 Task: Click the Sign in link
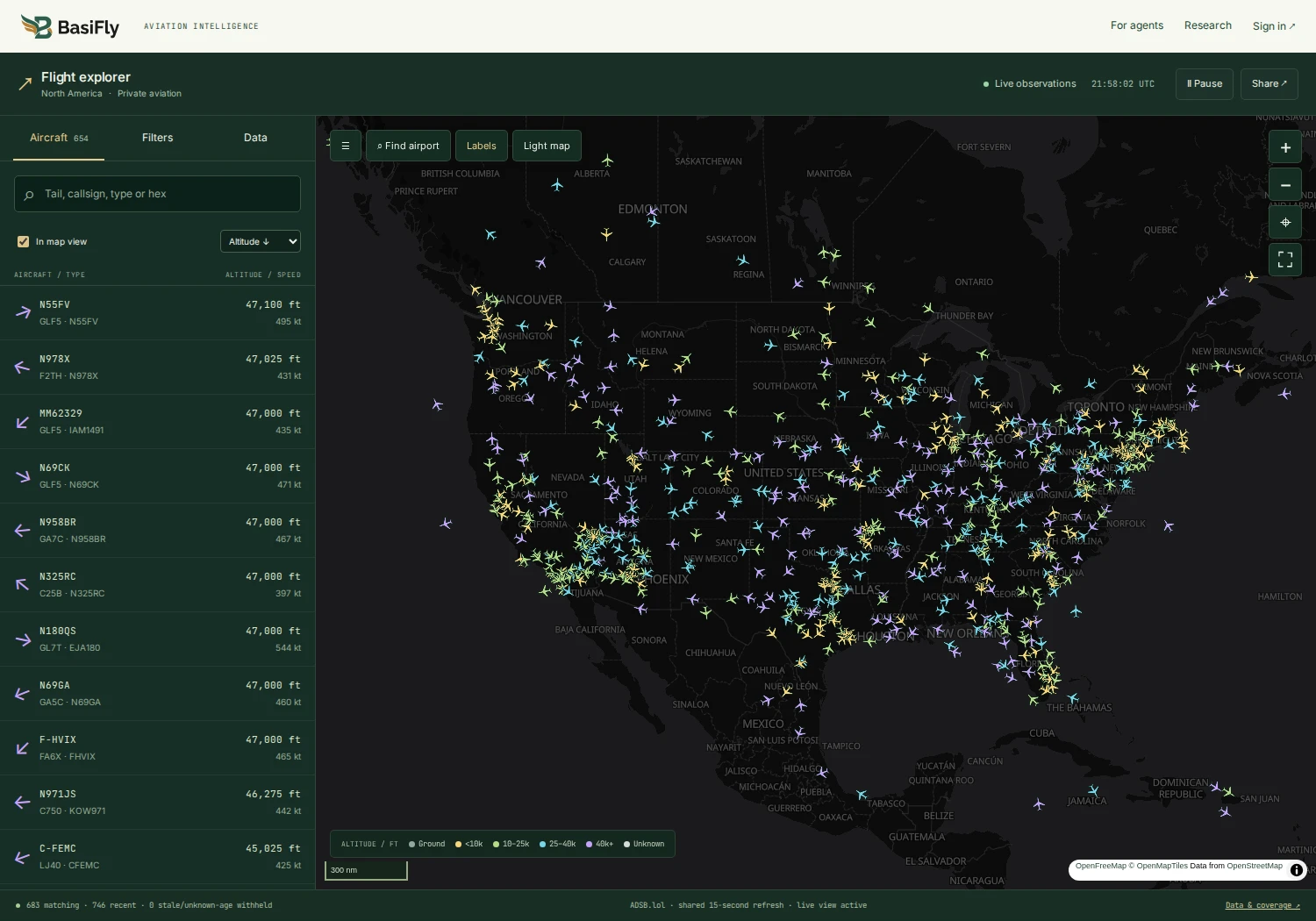point(1274,26)
